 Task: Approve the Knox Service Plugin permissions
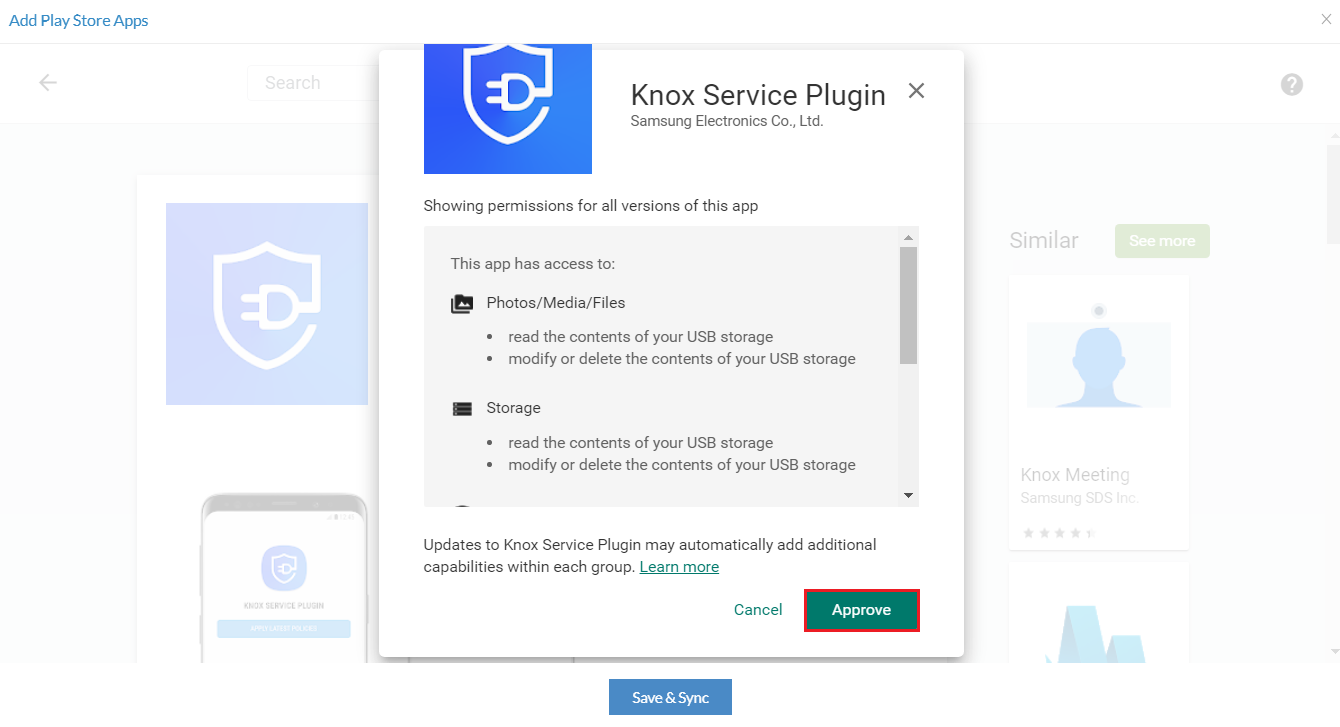click(861, 609)
